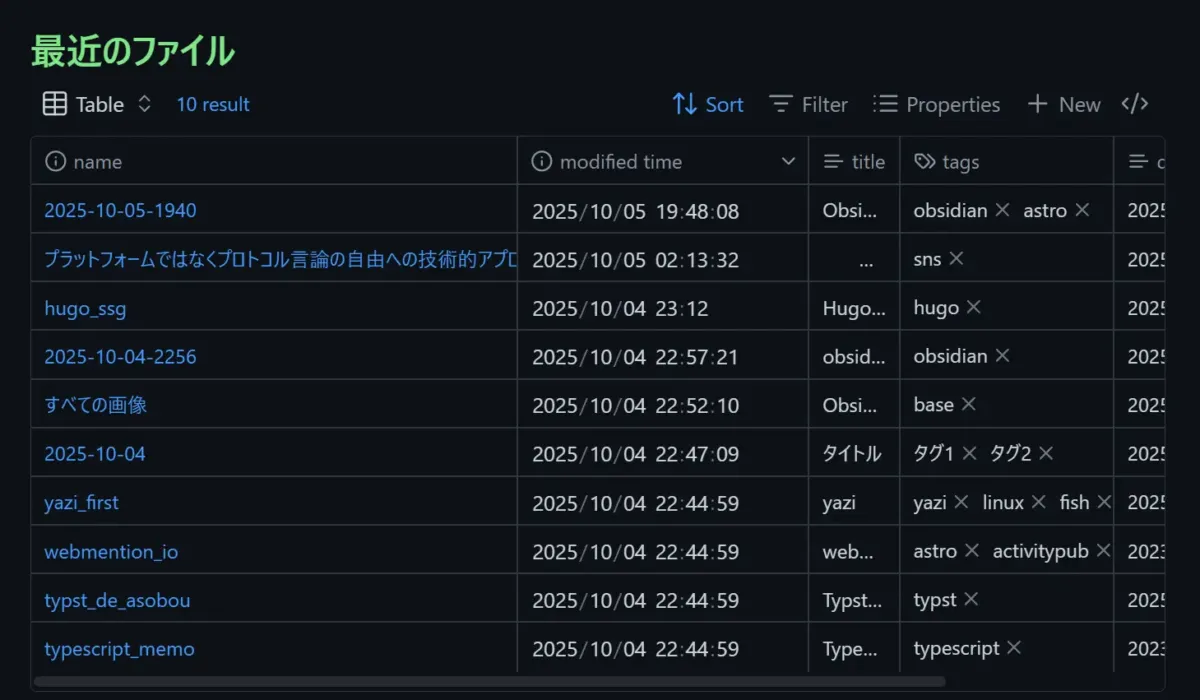This screenshot has width=1200, height=700.
Task: Remove the typescript tag
Action: [1014, 649]
